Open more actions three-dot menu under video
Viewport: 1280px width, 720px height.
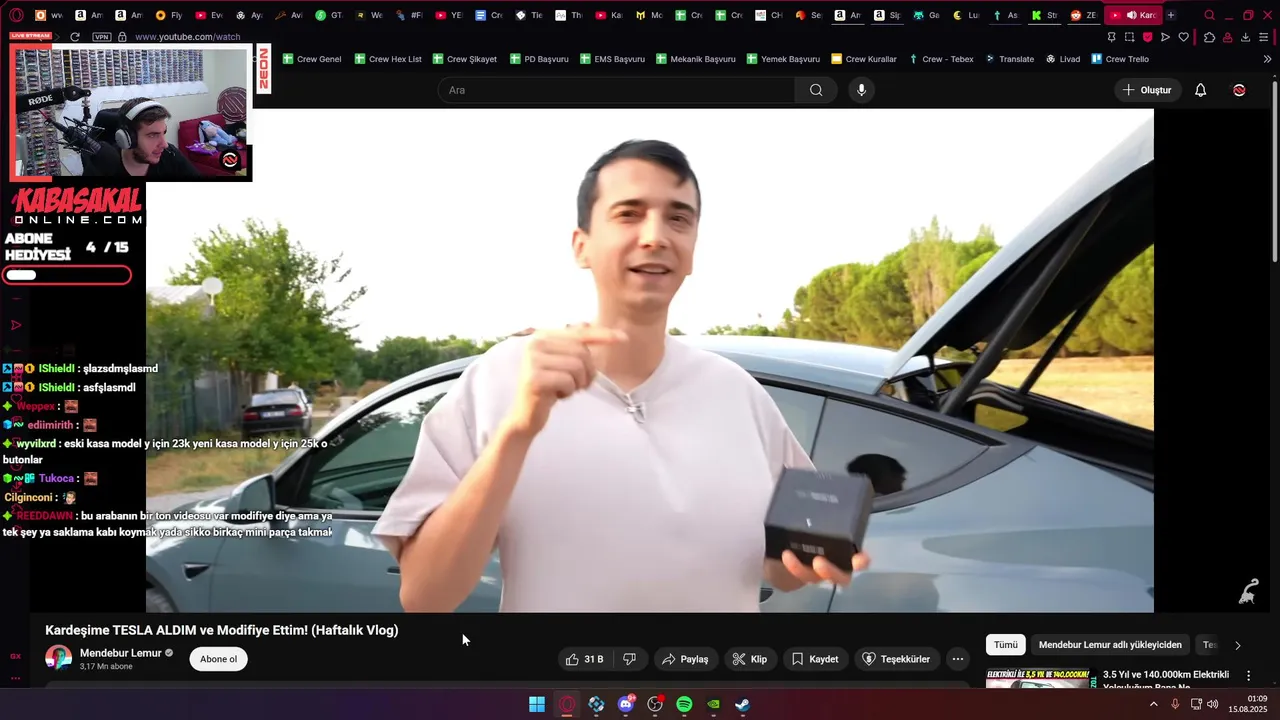(x=957, y=659)
